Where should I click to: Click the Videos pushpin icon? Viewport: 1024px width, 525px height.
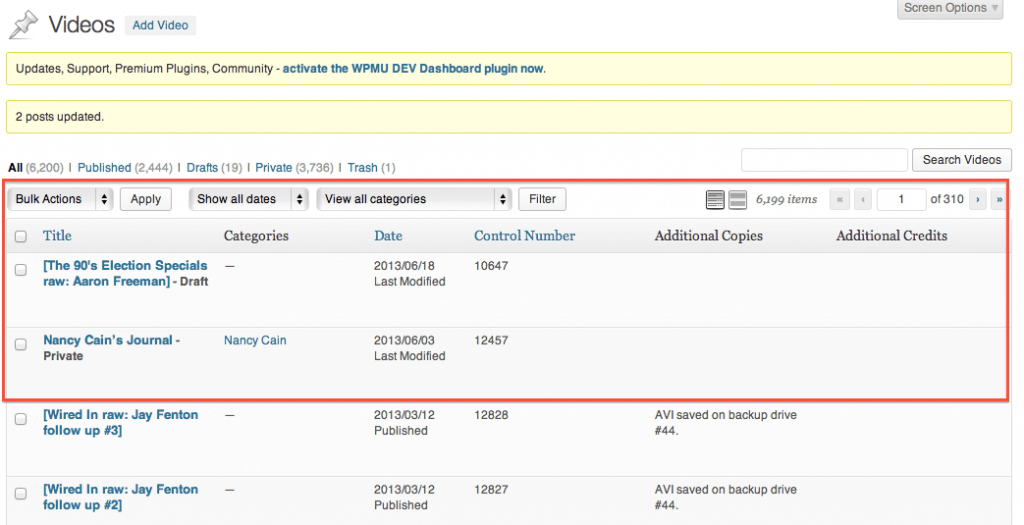pyautogui.click(x=24, y=25)
